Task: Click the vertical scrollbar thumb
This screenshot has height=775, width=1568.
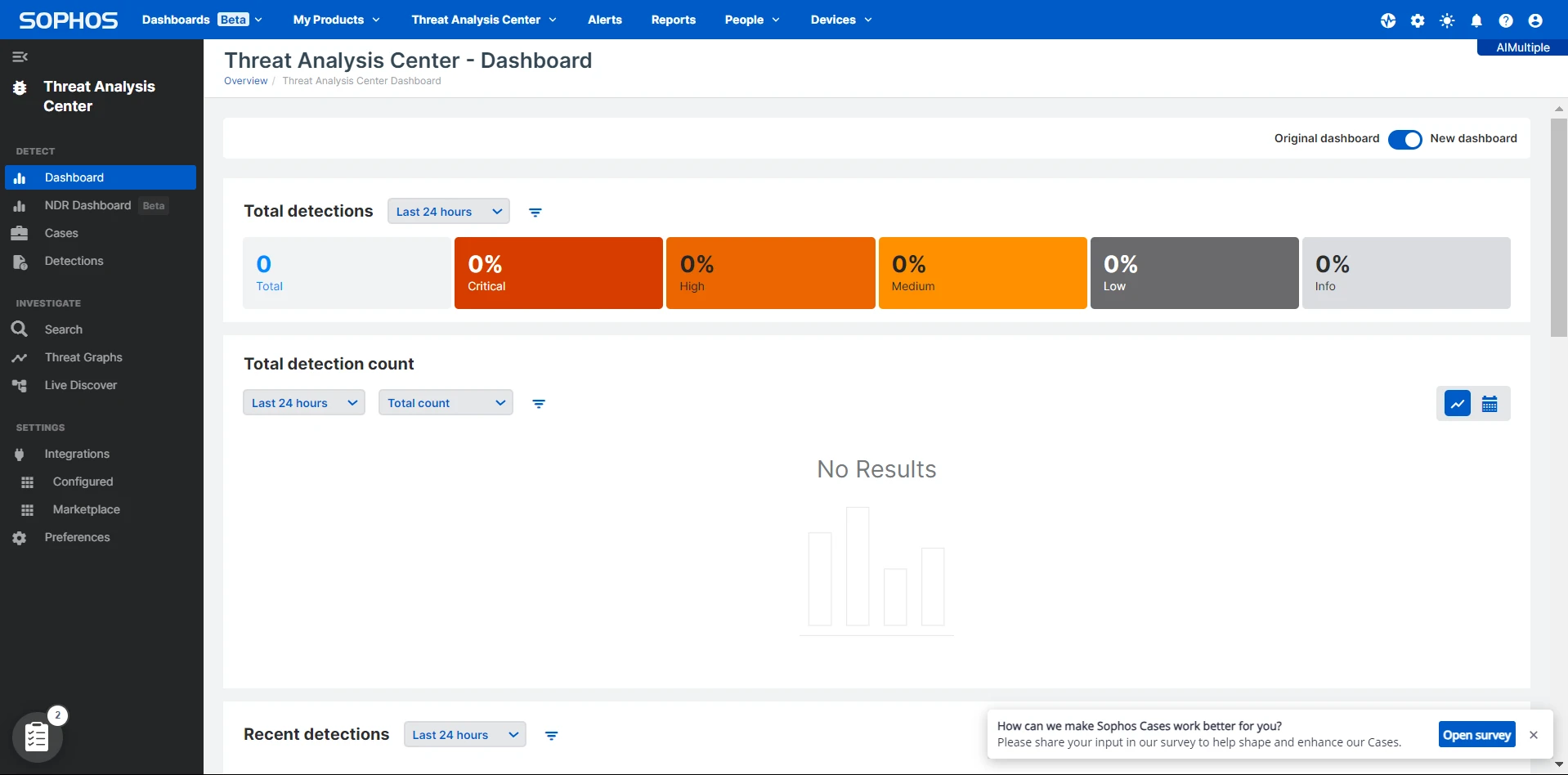Action: point(1559,227)
